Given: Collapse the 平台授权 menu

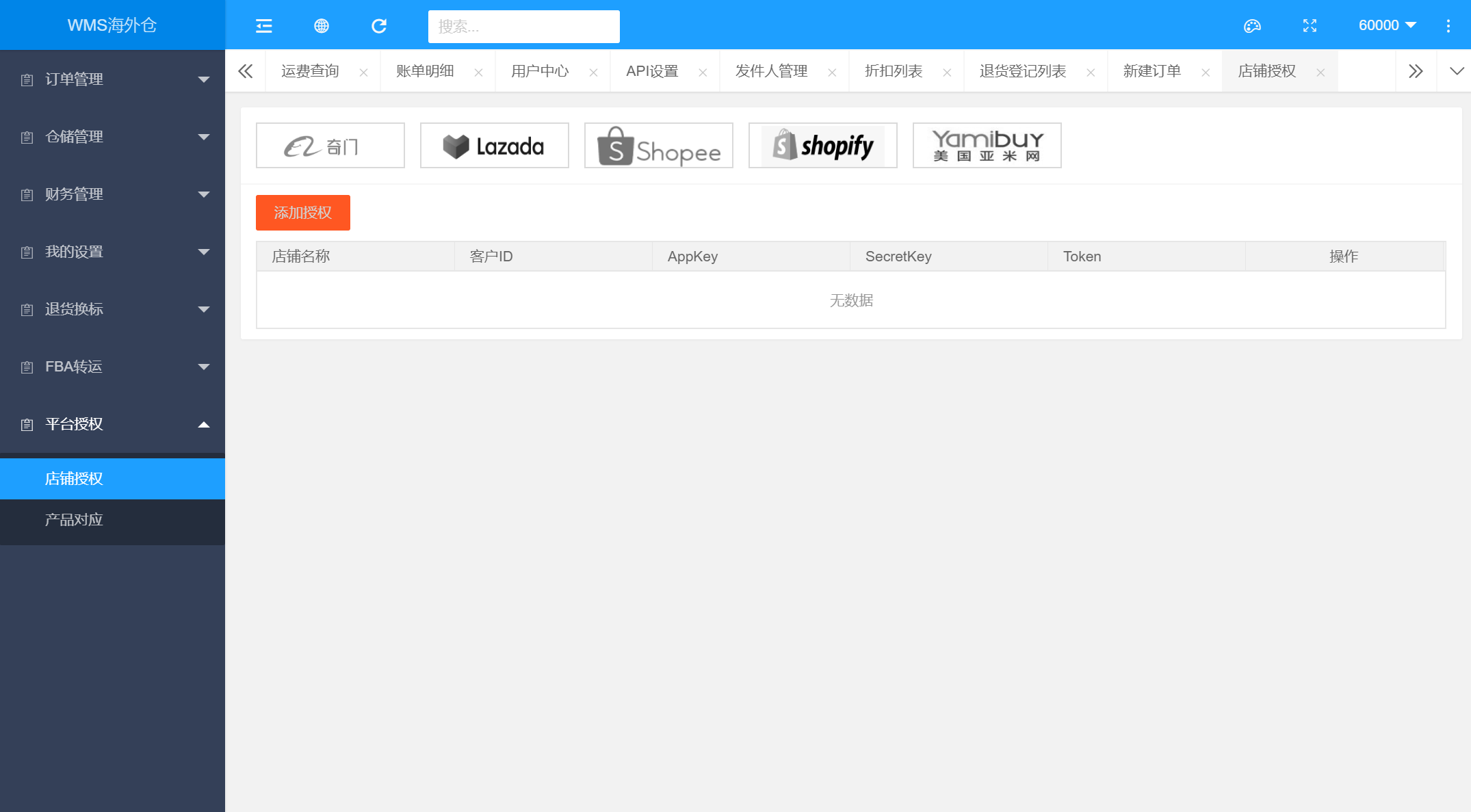Looking at the screenshot, I should 112,424.
